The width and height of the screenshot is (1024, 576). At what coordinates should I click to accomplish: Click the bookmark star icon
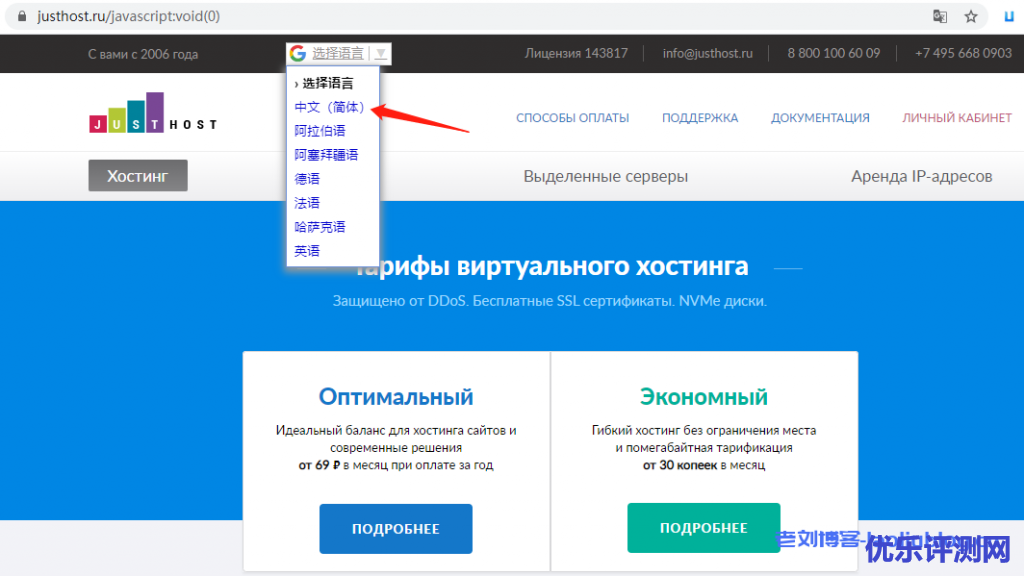970,16
